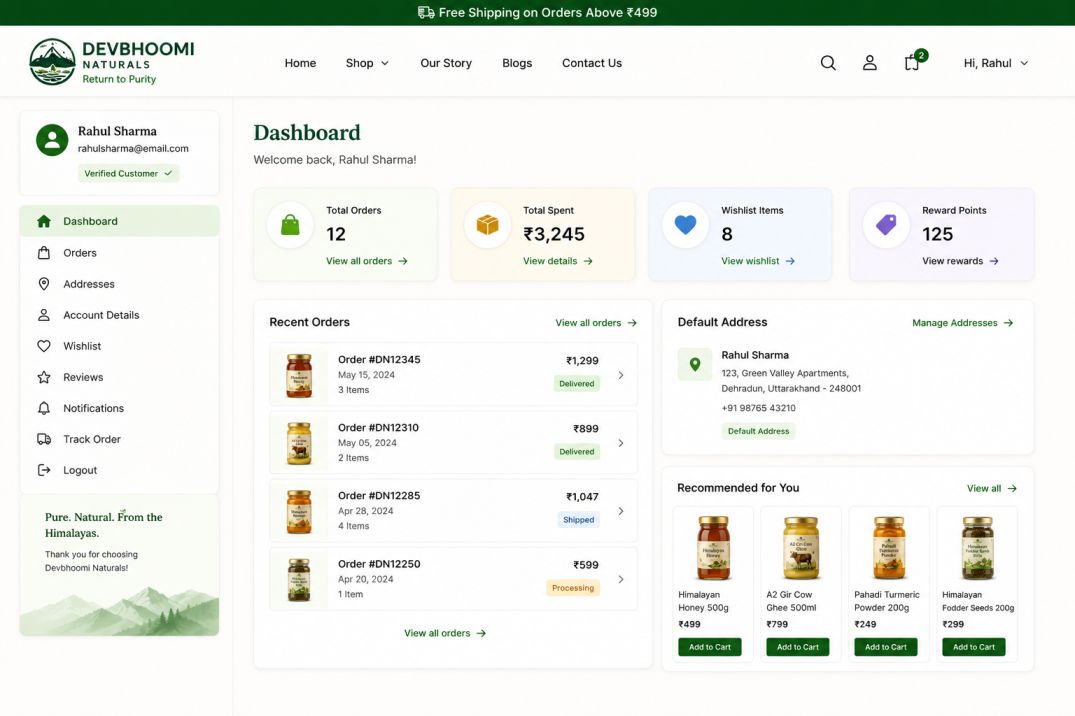1075x716 pixels.
Task: Open the search icon in header
Action: tap(828, 63)
